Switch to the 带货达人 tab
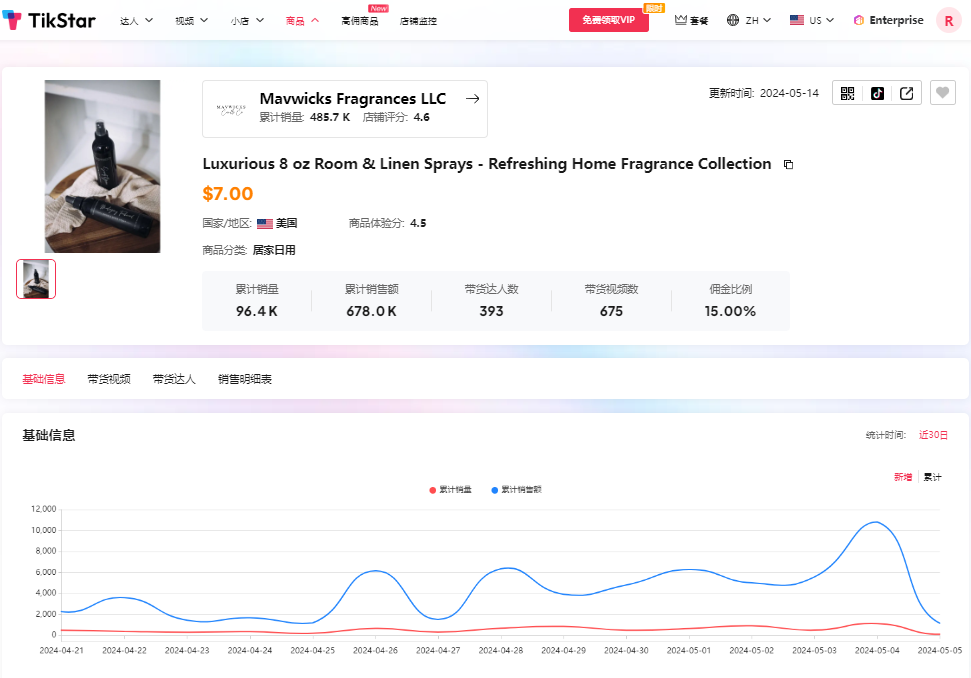 coord(174,379)
